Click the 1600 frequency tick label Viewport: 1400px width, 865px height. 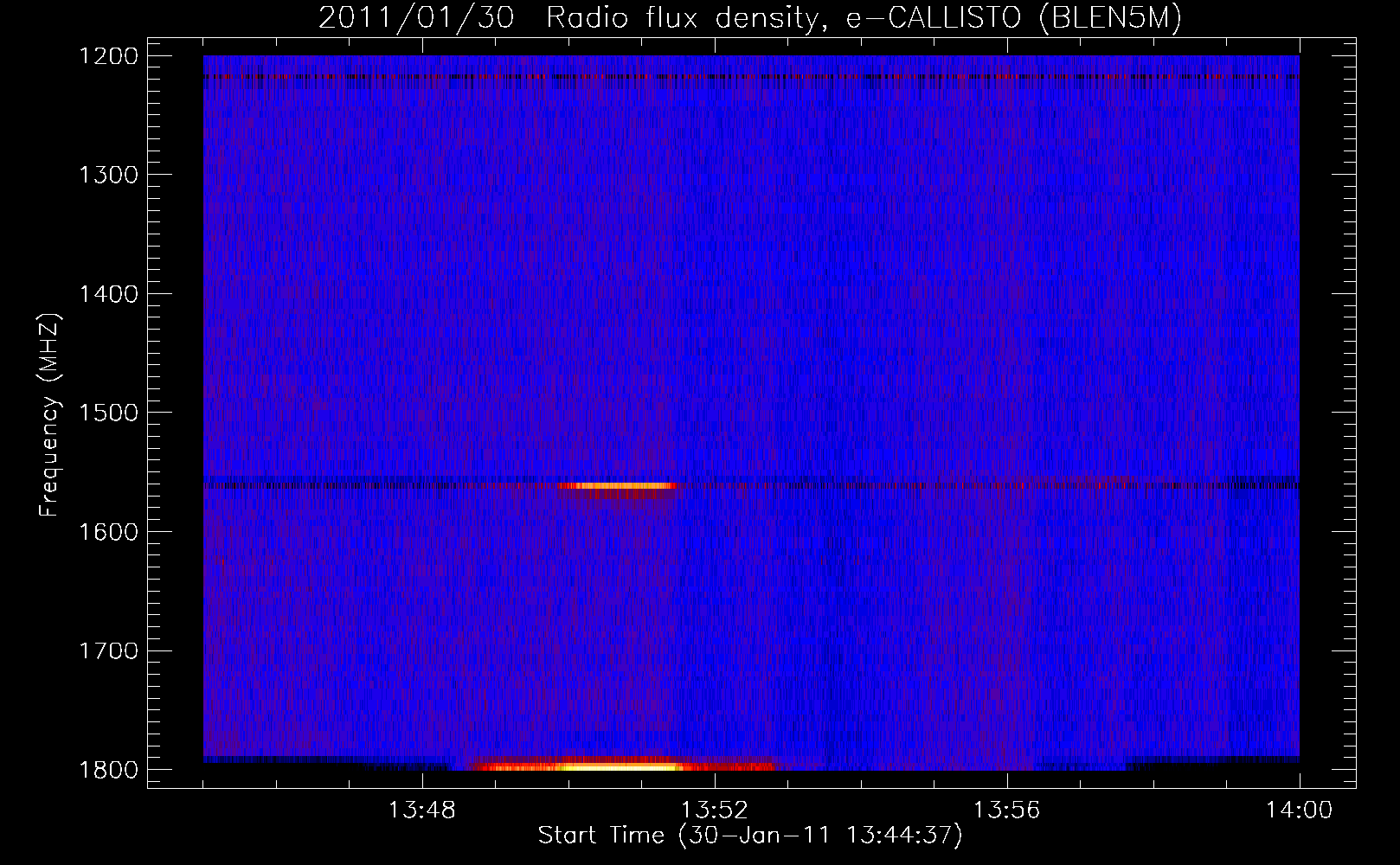pos(108,532)
